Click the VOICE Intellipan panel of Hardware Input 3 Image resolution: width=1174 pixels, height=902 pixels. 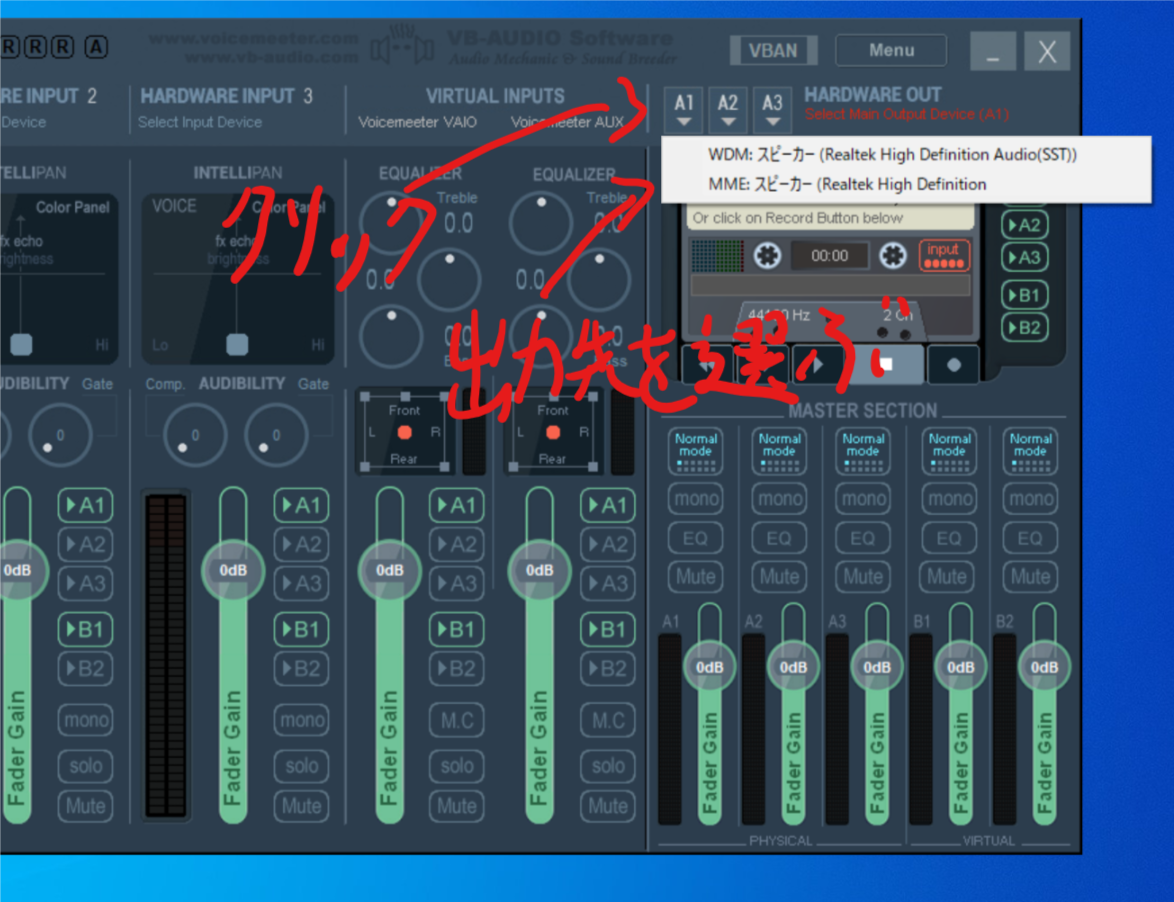pyautogui.click(x=237, y=277)
